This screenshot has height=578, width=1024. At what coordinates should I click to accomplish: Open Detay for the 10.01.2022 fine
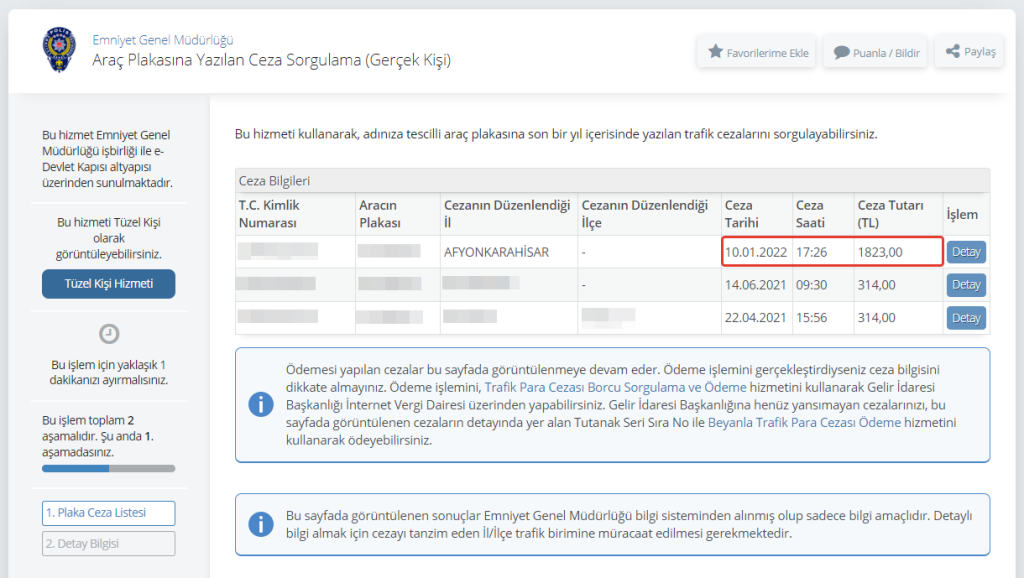click(966, 252)
